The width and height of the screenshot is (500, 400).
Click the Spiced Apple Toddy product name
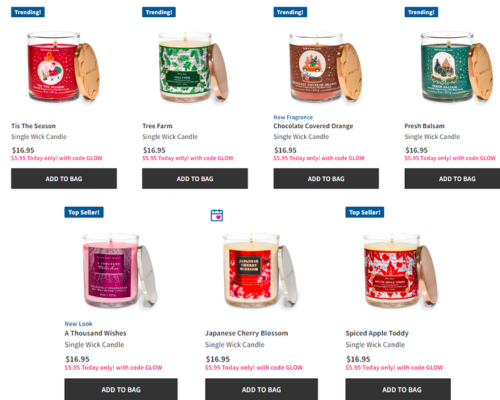tap(377, 333)
